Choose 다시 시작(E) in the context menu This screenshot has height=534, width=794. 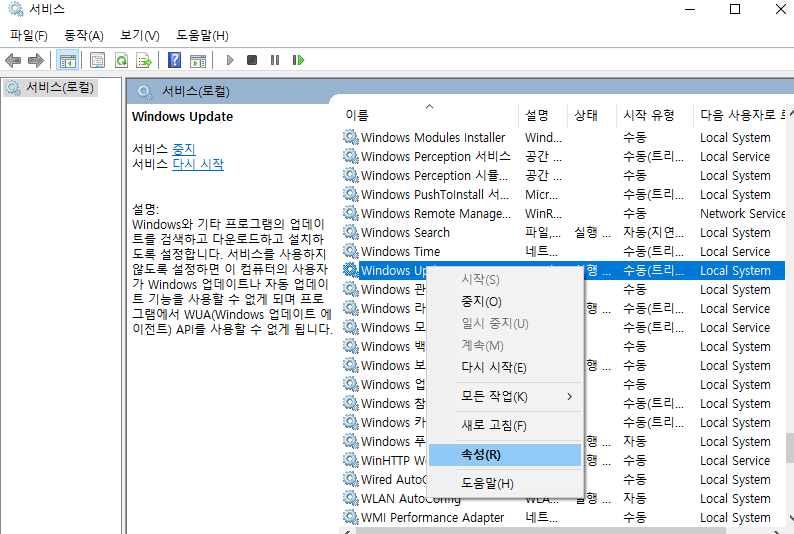505,367
